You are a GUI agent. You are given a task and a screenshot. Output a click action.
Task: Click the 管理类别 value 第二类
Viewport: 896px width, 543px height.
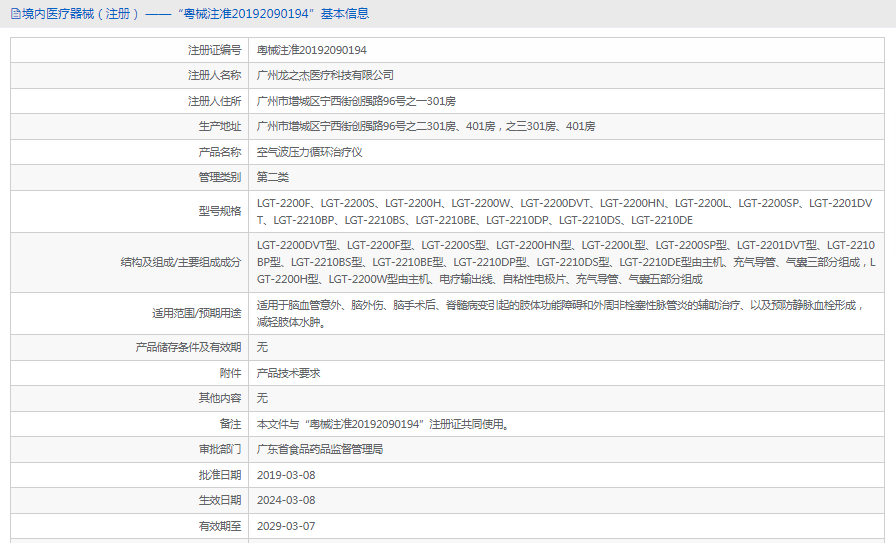coord(273,177)
